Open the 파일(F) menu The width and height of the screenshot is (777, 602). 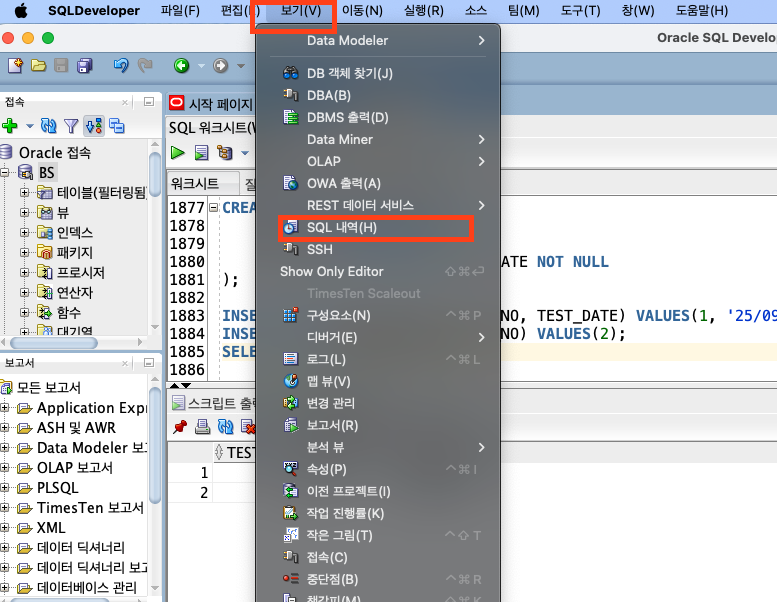(180, 10)
